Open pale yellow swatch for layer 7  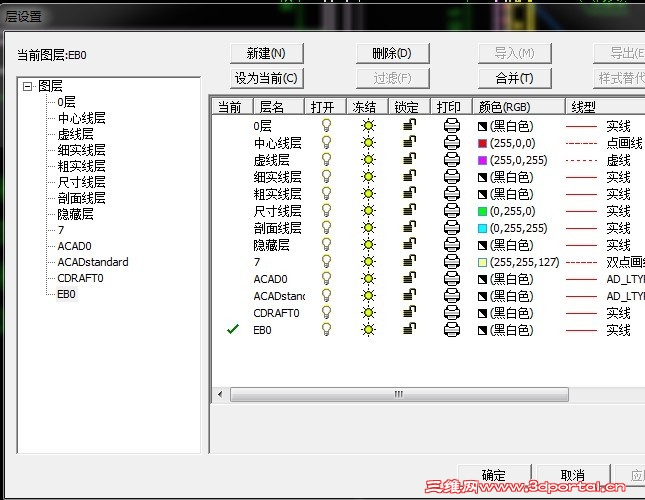click(482, 262)
